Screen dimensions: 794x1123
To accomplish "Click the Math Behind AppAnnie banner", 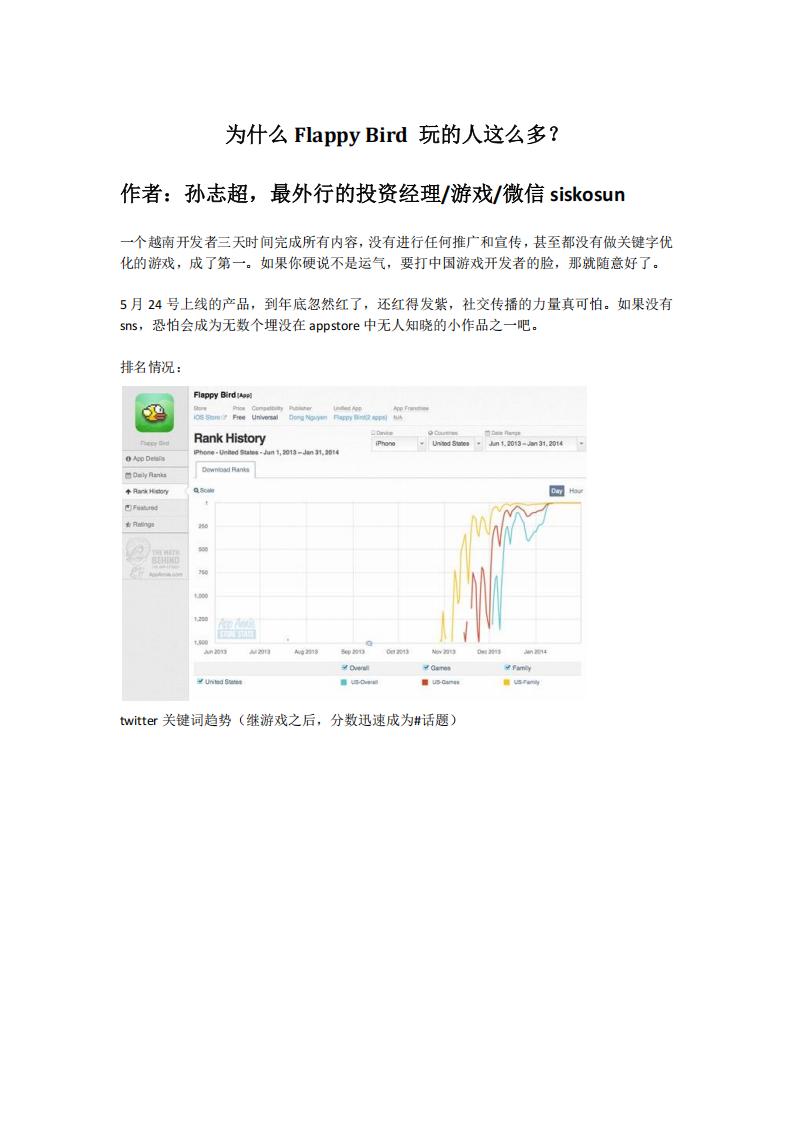I will (x=155, y=559).
